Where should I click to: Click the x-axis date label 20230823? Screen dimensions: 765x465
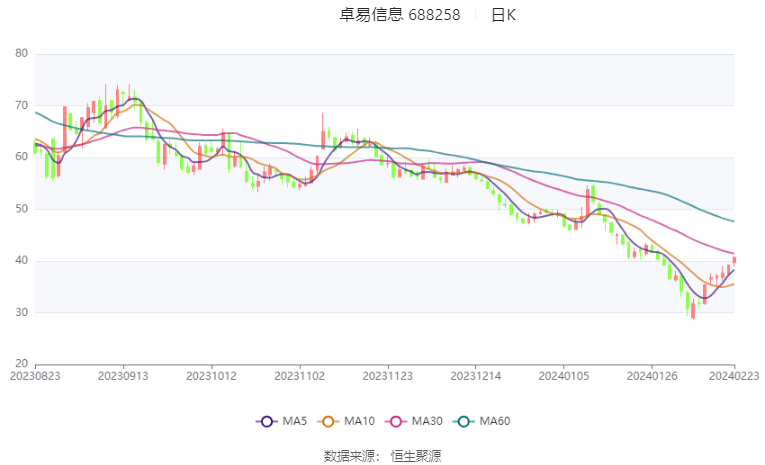point(35,376)
